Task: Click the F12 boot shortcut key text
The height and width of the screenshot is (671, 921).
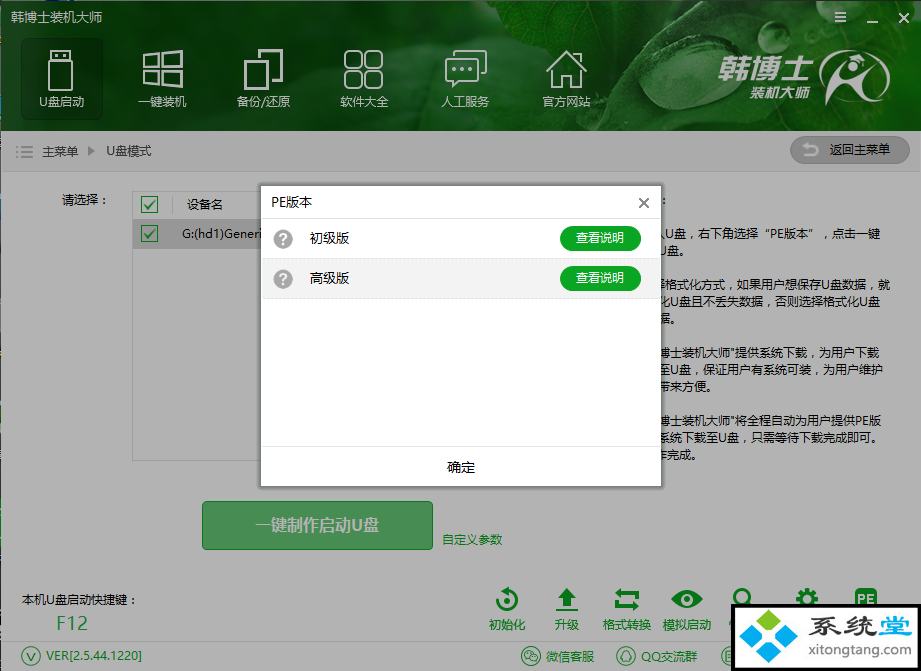Action: click(x=72, y=623)
